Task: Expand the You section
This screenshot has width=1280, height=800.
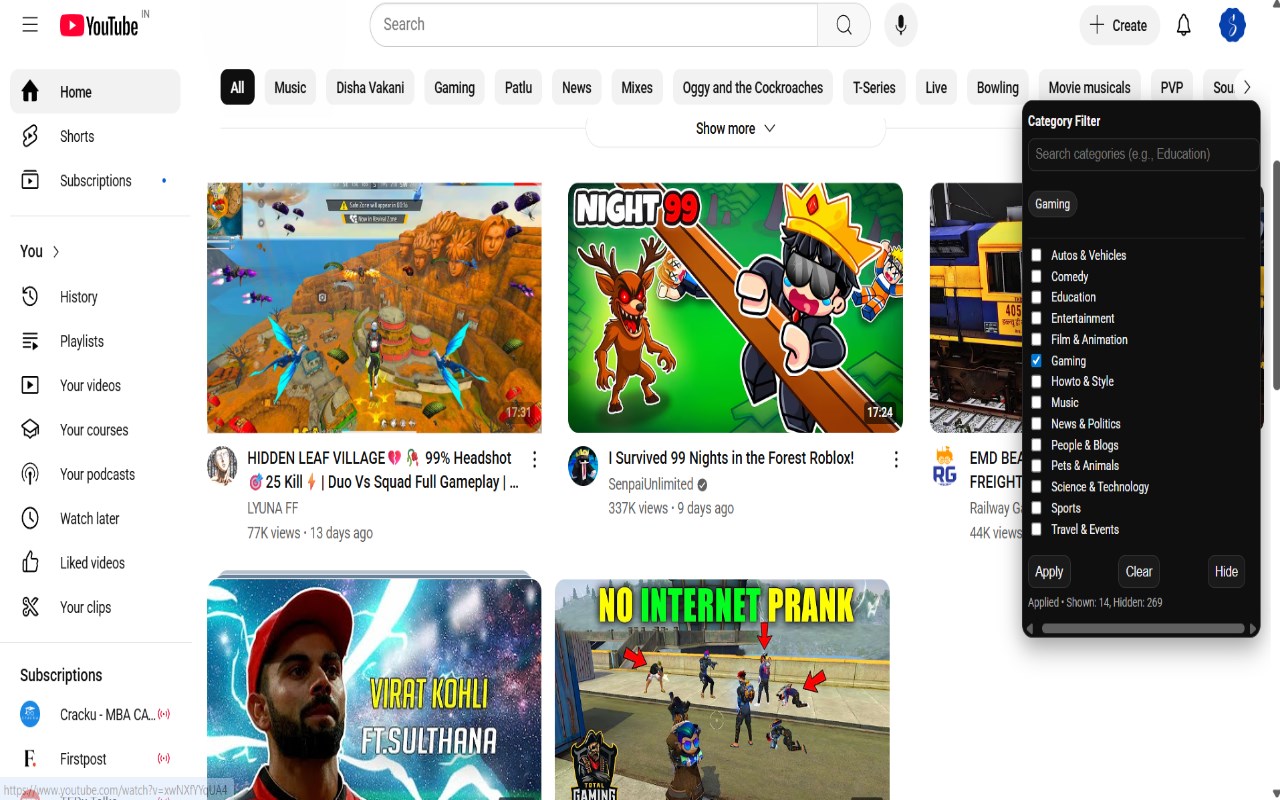Action: click(x=40, y=252)
